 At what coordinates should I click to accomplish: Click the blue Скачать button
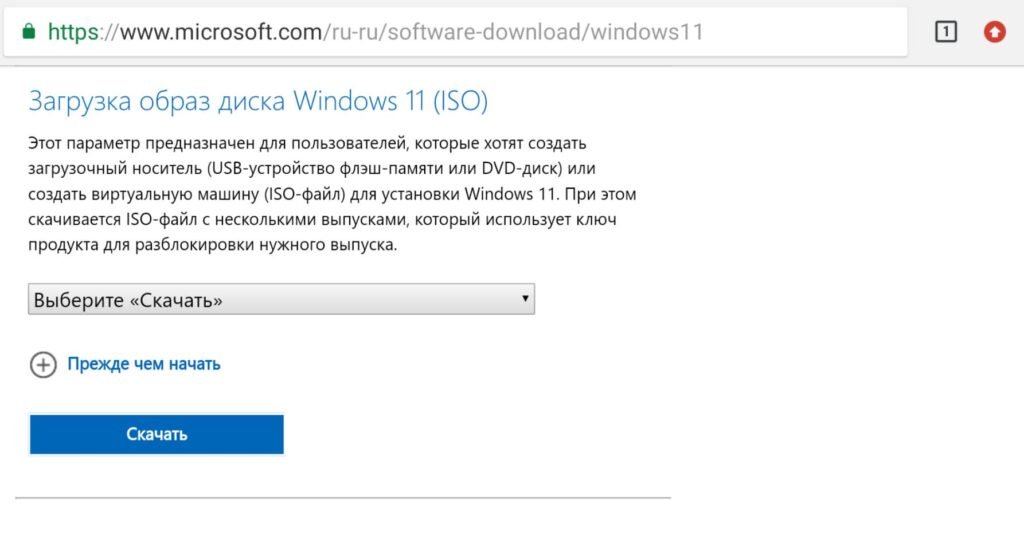[157, 434]
